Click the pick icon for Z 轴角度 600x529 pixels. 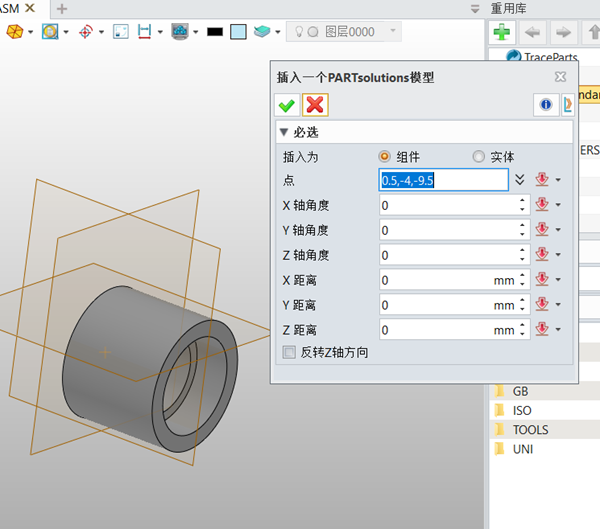pyautogui.click(x=542, y=254)
